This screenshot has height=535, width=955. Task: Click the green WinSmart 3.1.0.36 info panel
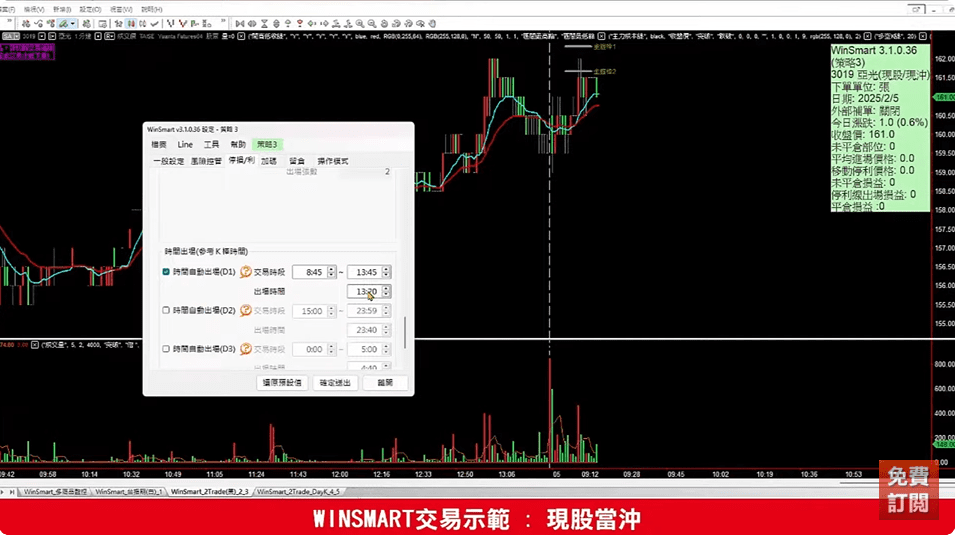880,128
